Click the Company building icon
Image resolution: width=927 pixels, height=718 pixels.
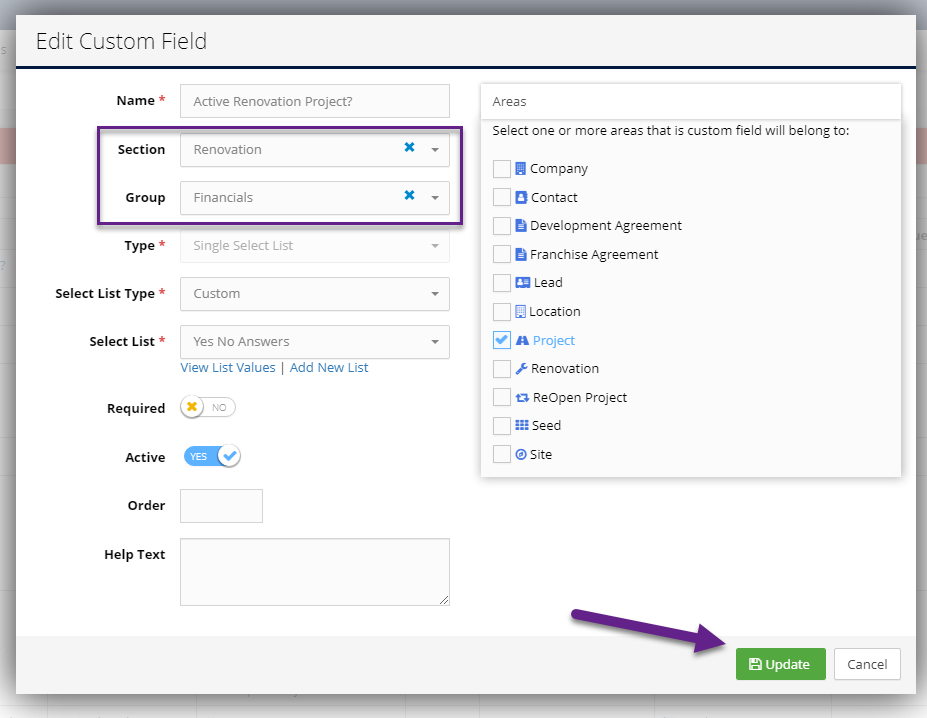(x=520, y=169)
